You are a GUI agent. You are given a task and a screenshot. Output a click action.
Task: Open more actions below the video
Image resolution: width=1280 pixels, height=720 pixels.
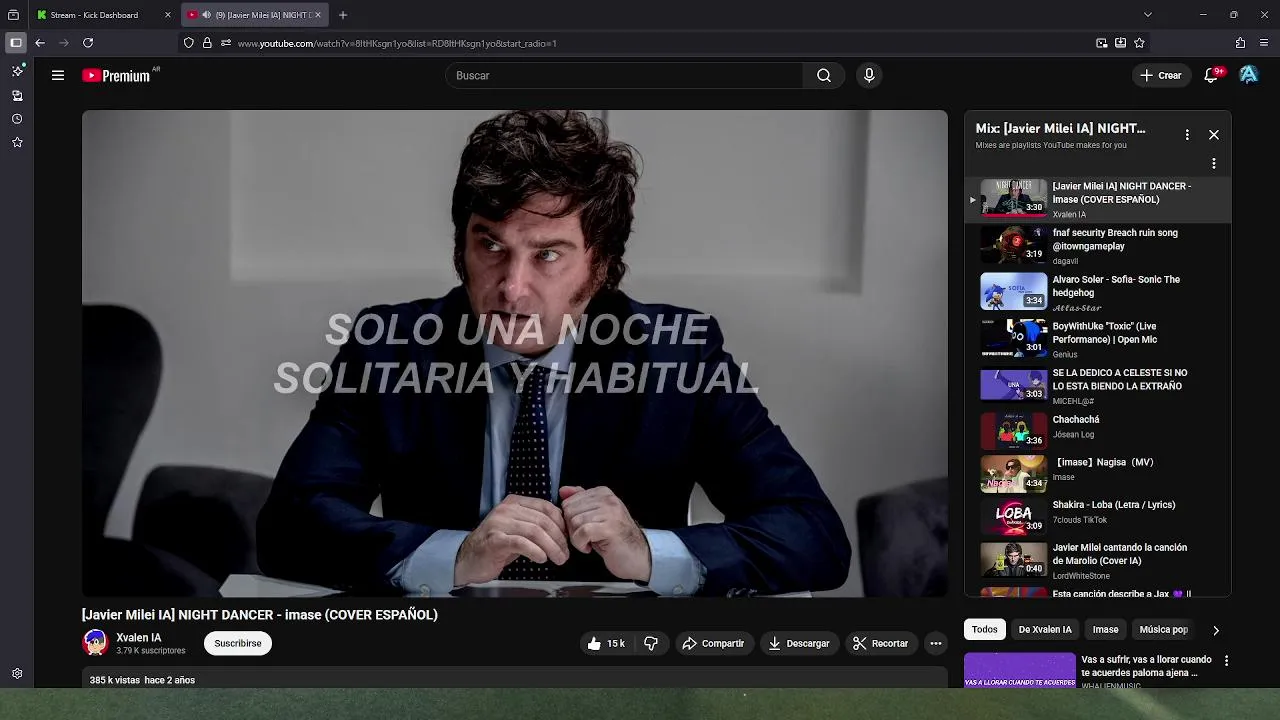click(936, 643)
